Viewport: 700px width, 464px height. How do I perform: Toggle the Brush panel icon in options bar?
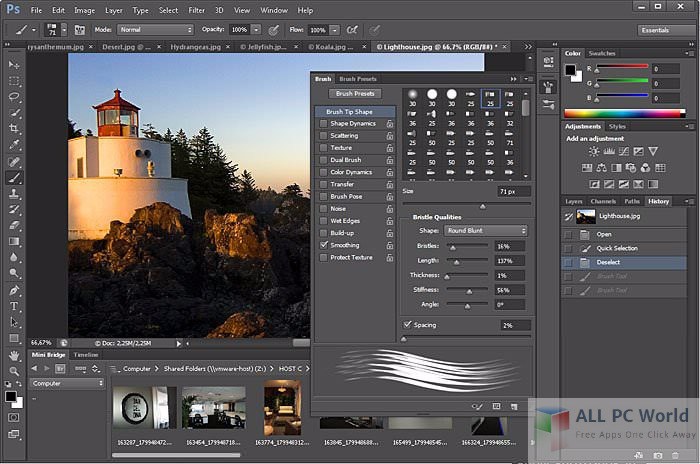pos(79,30)
